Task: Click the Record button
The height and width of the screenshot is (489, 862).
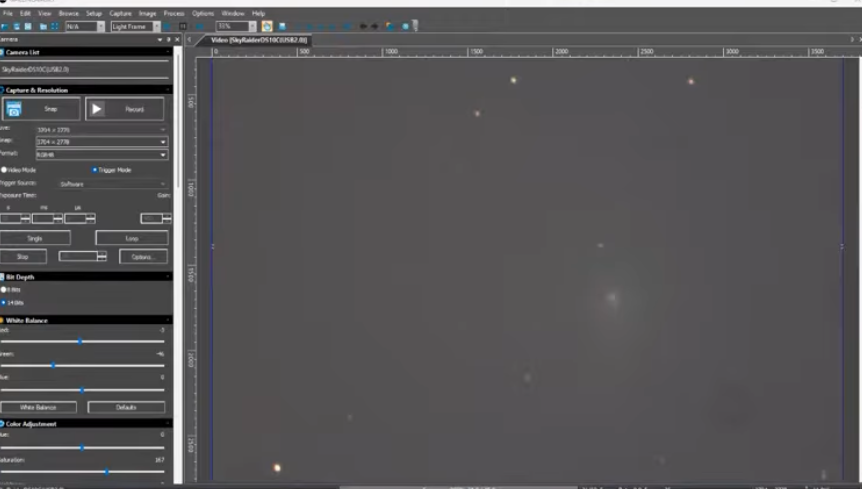Action: tap(124, 109)
